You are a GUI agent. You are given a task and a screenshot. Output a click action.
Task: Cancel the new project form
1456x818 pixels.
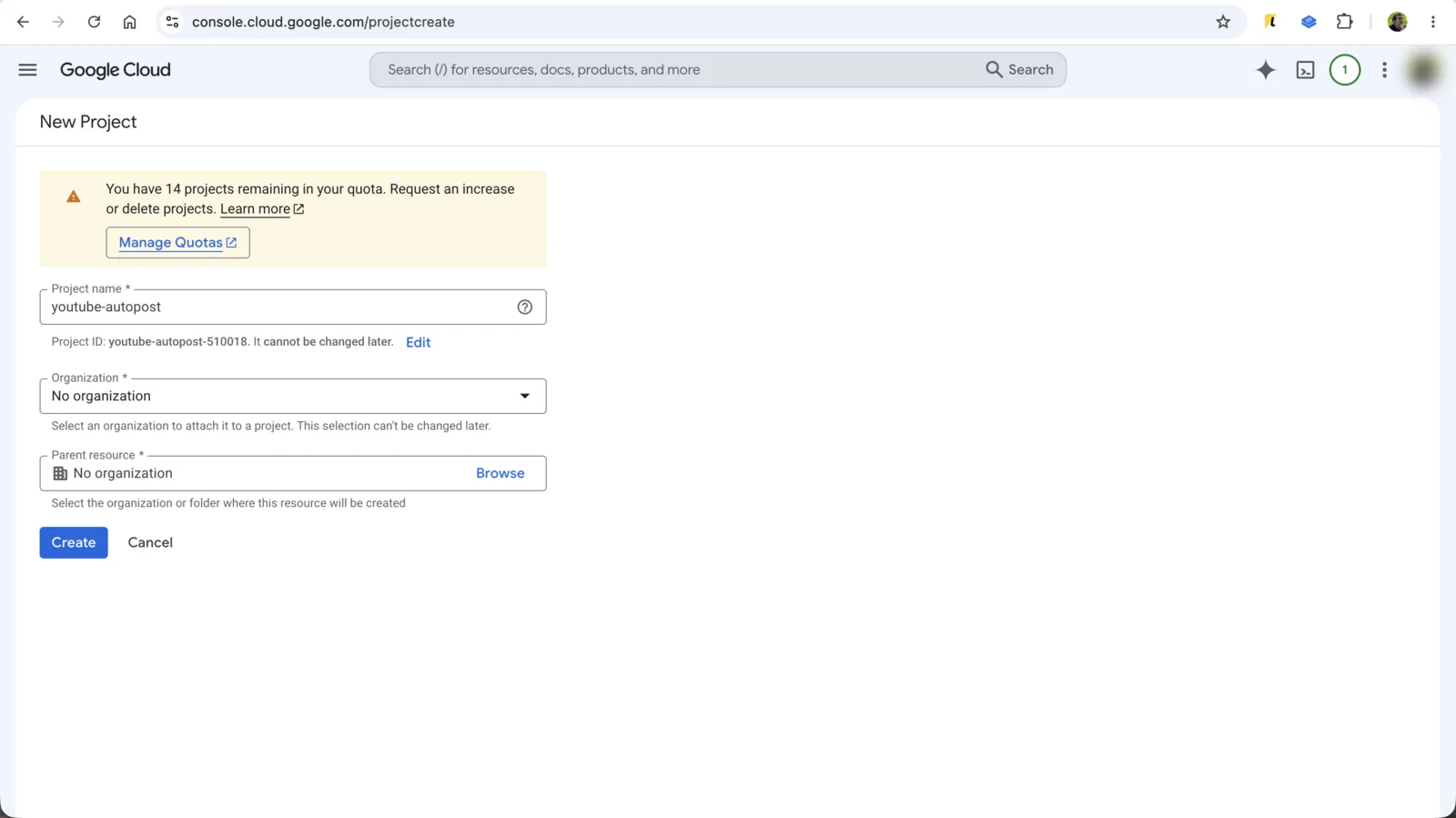pyautogui.click(x=150, y=543)
